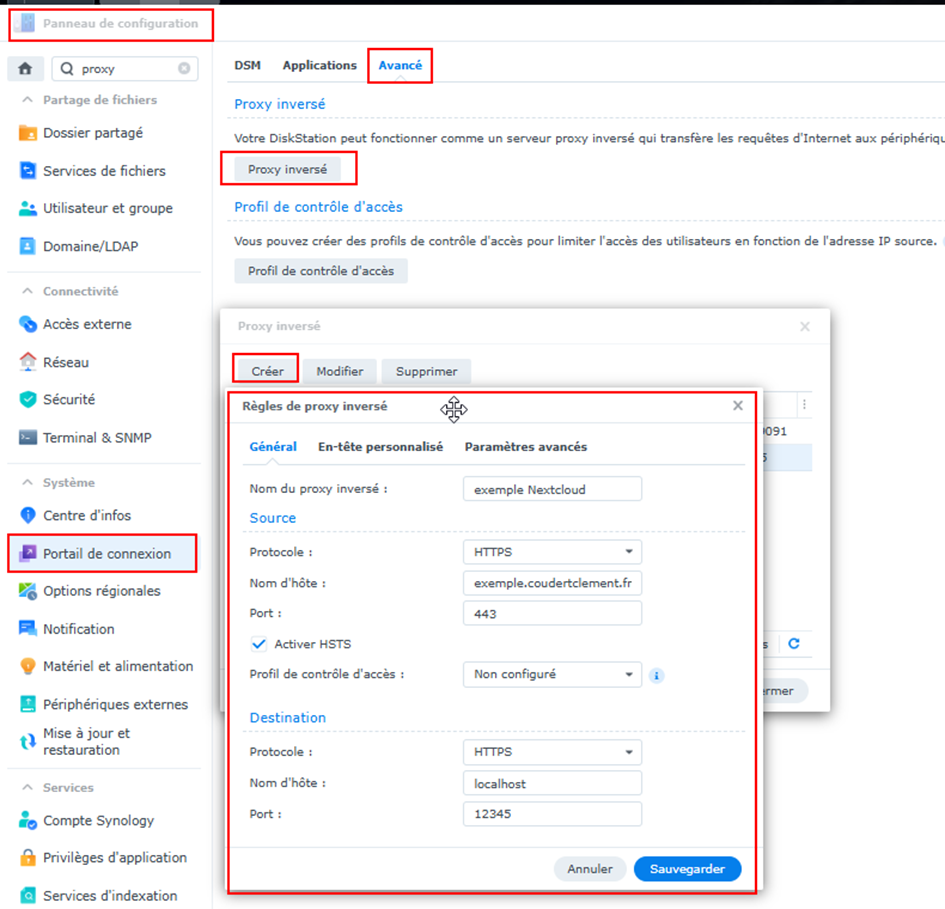This screenshot has height=909, width=945.
Task: Open Terminal & SNMP settings
Action: [97, 437]
